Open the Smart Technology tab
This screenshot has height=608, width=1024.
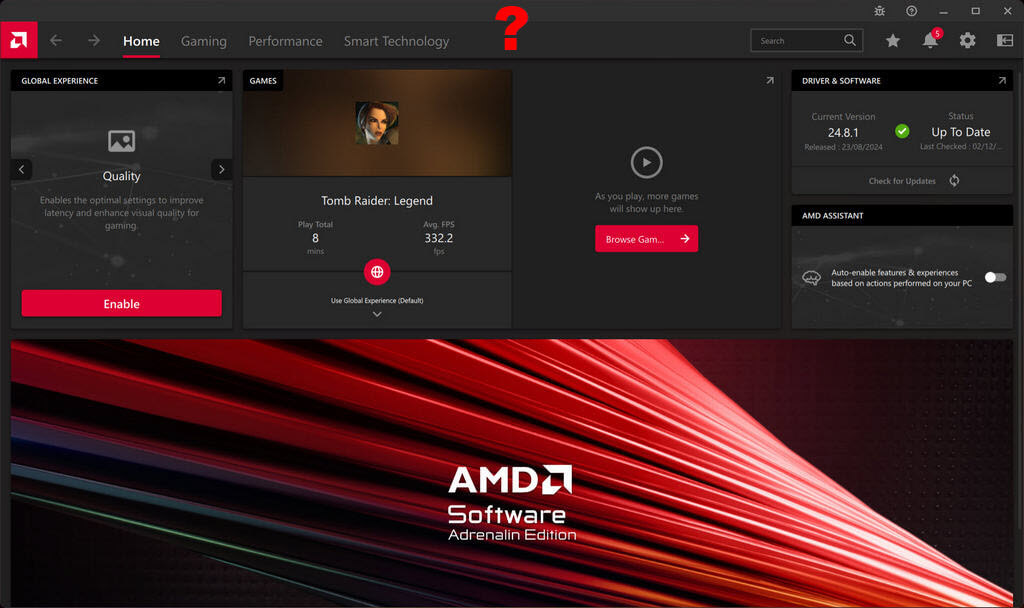tap(396, 41)
